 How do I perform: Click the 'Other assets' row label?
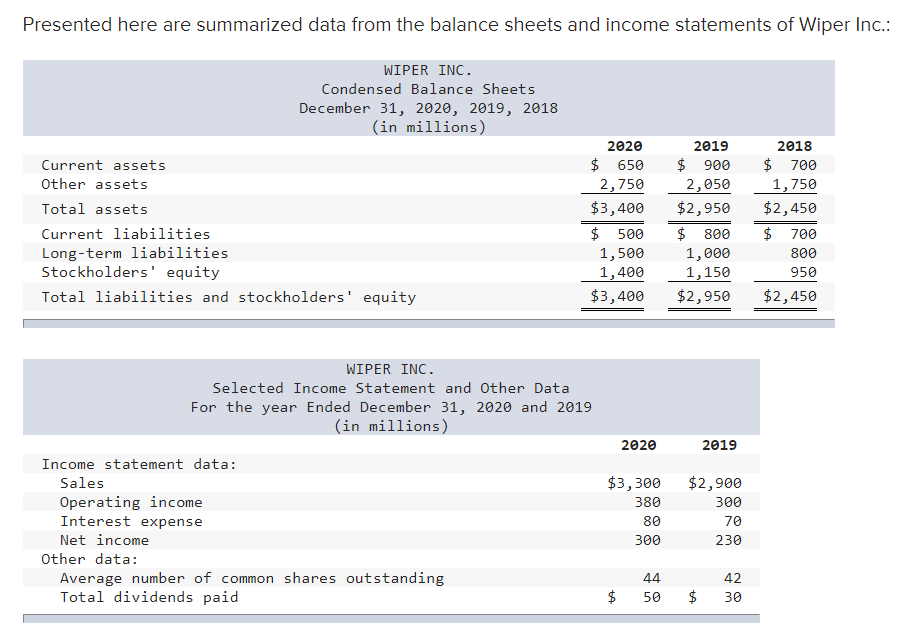tap(94, 184)
